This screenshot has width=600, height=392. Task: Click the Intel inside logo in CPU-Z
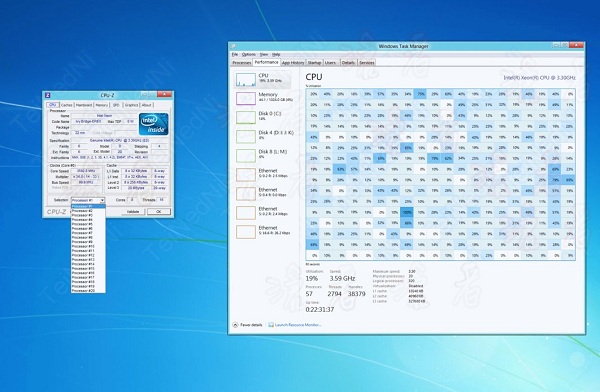click(154, 124)
